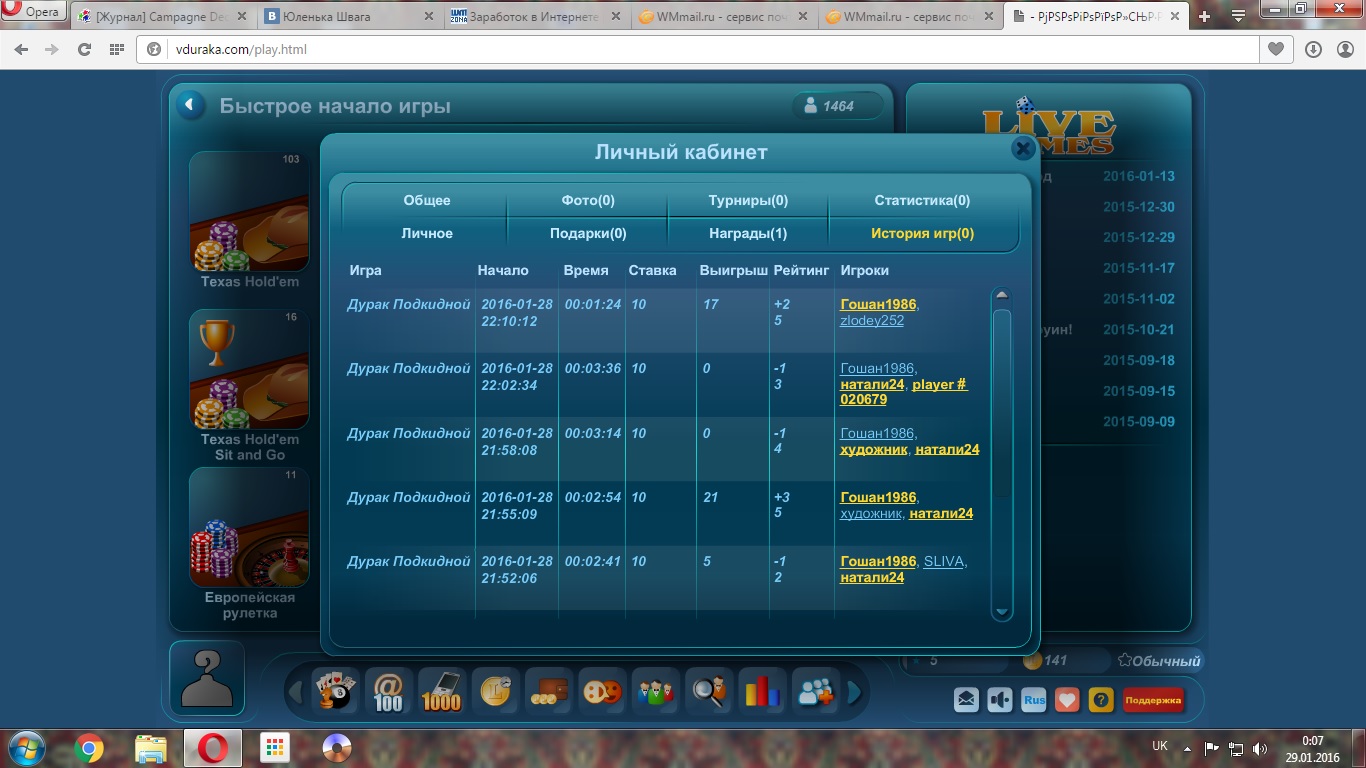1366x768 pixels.
Task: Open the Награды(1) tab
Action: pyautogui.click(x=748, y=233)
